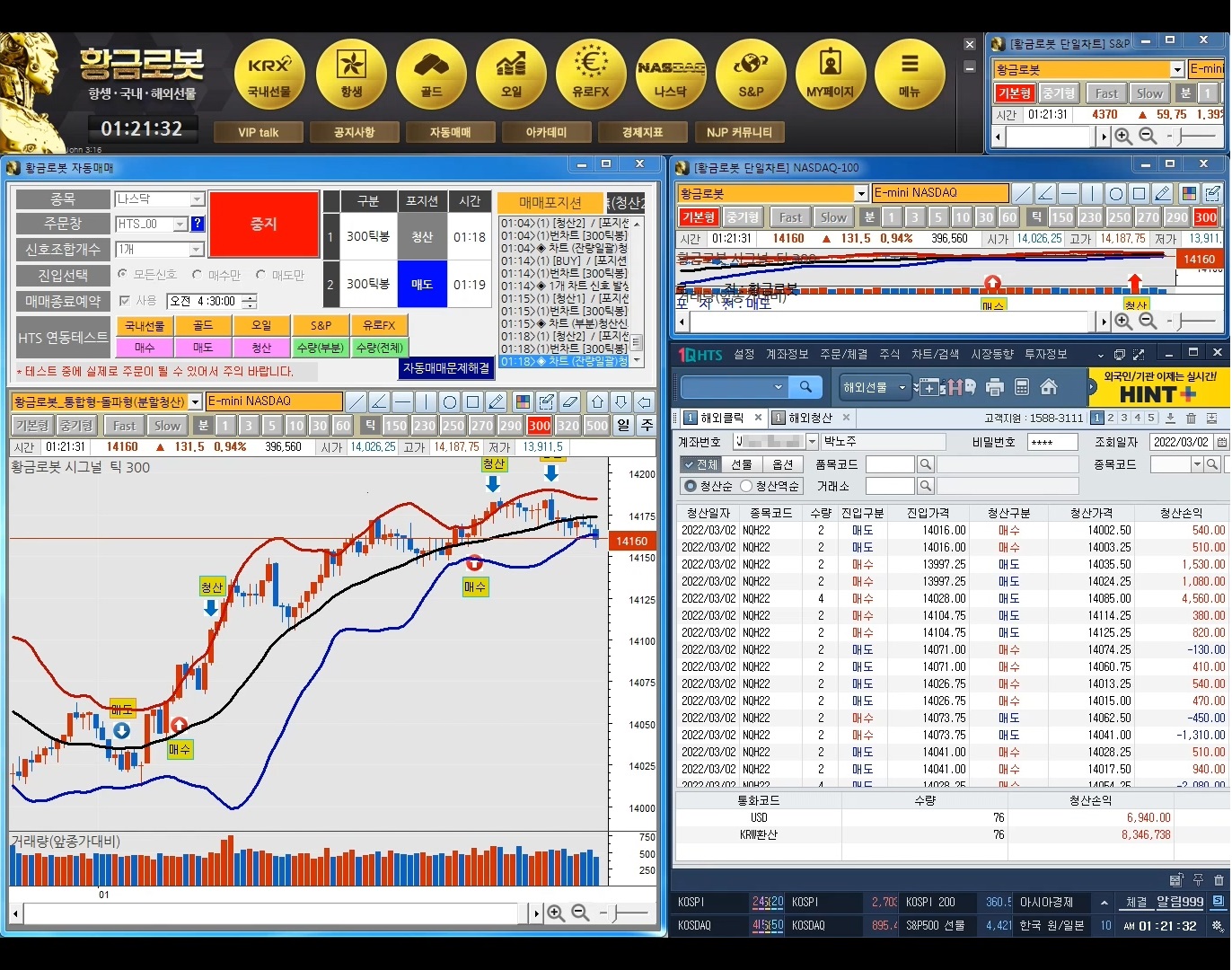Click the blue help question mark beside HTS_00
The width and height of the screenshot is (1232, 970).
point(198,224)
